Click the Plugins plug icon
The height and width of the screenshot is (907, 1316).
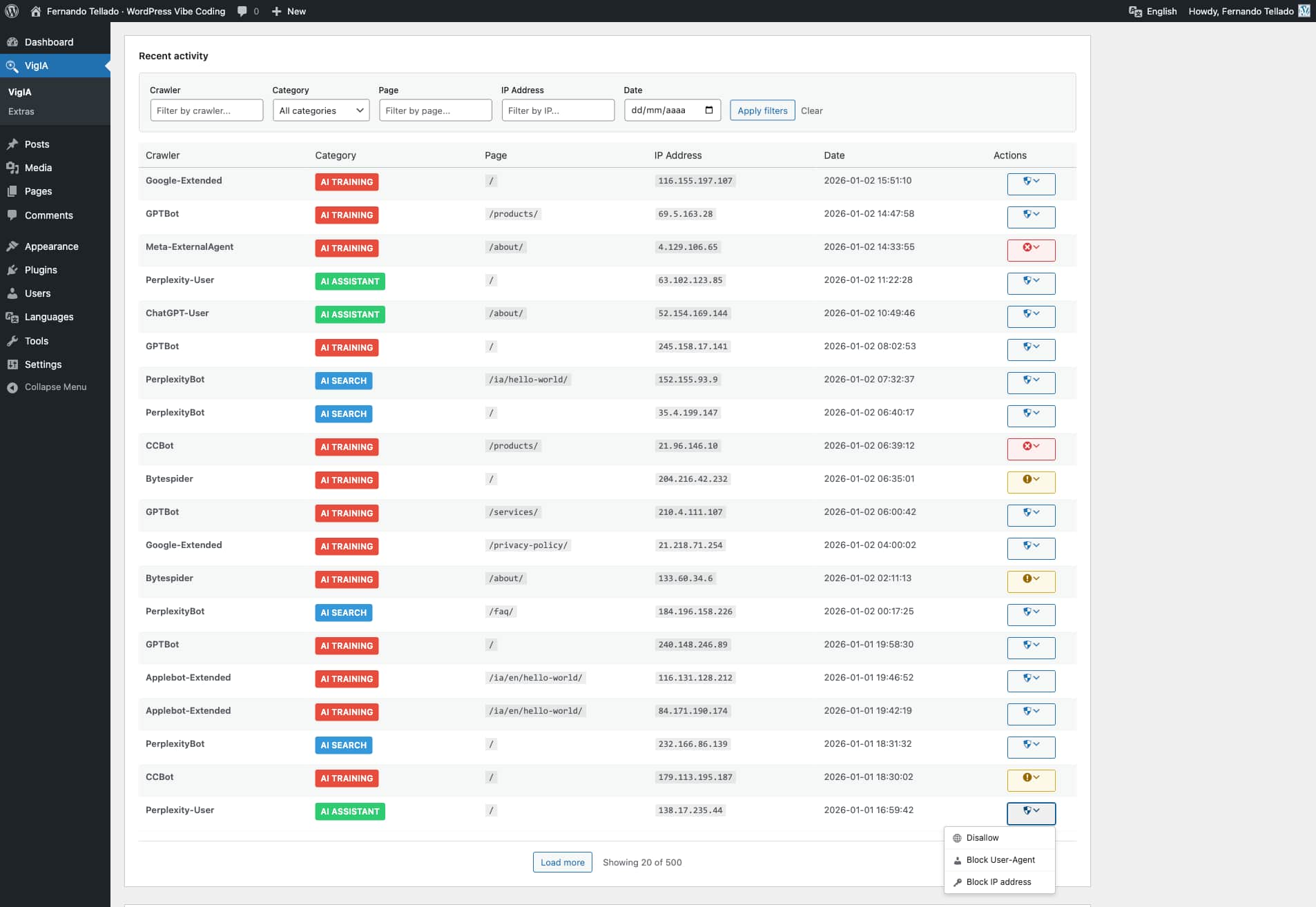coord(14,270)
